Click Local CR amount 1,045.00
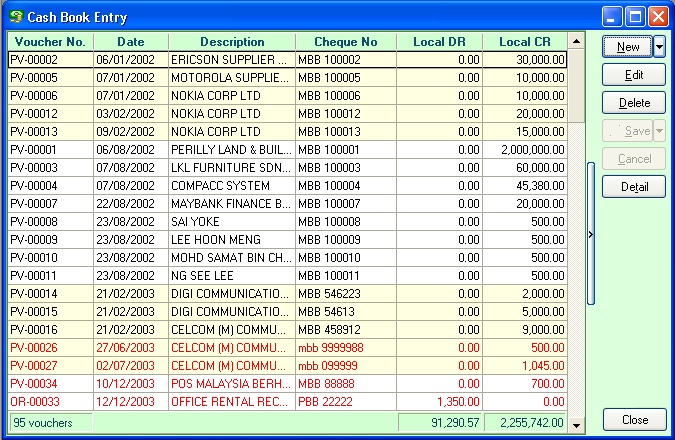Viewport: 675px width, 440px height. (x=525, y=366)
